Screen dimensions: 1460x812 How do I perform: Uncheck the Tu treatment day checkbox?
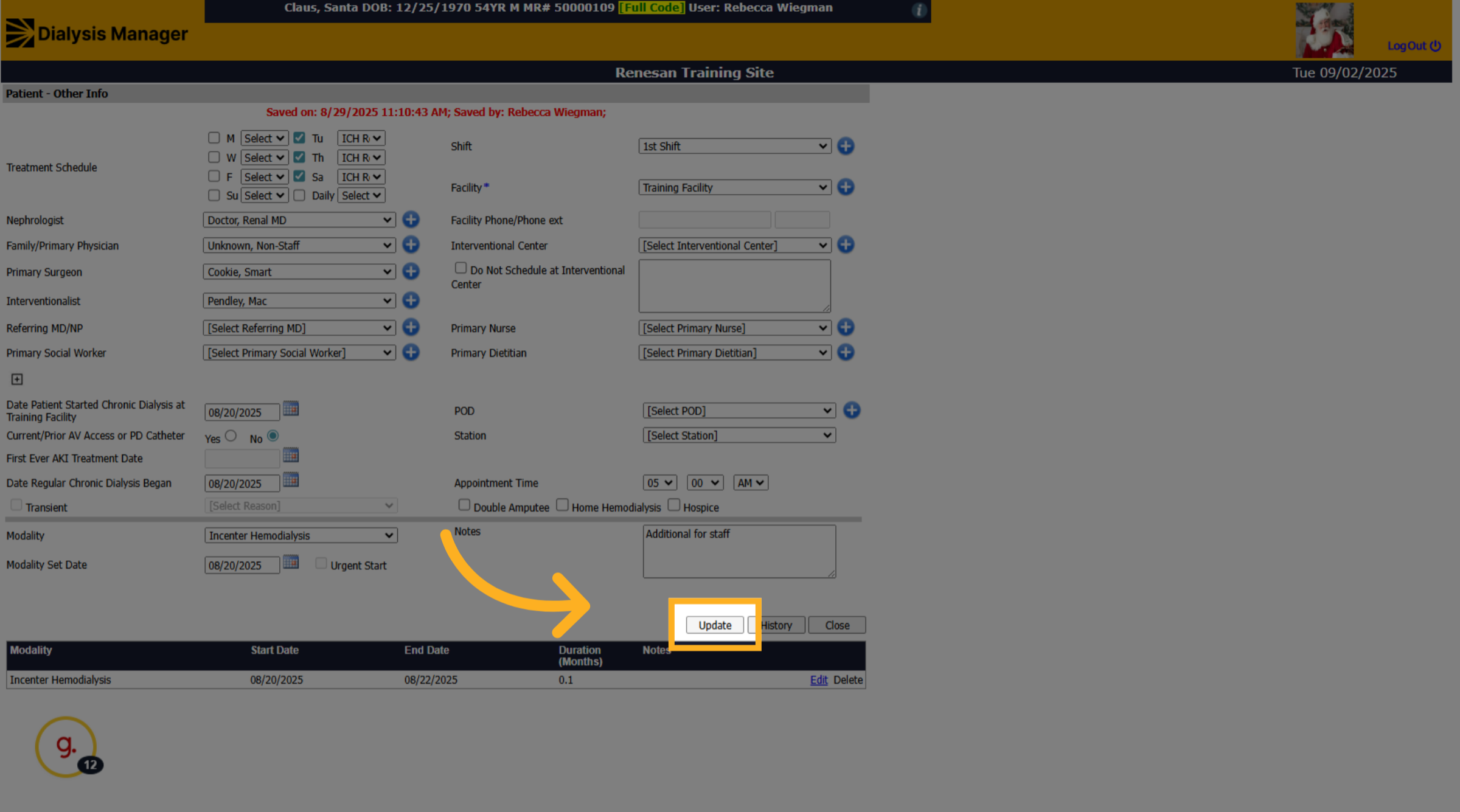click(x=299, y=137)
